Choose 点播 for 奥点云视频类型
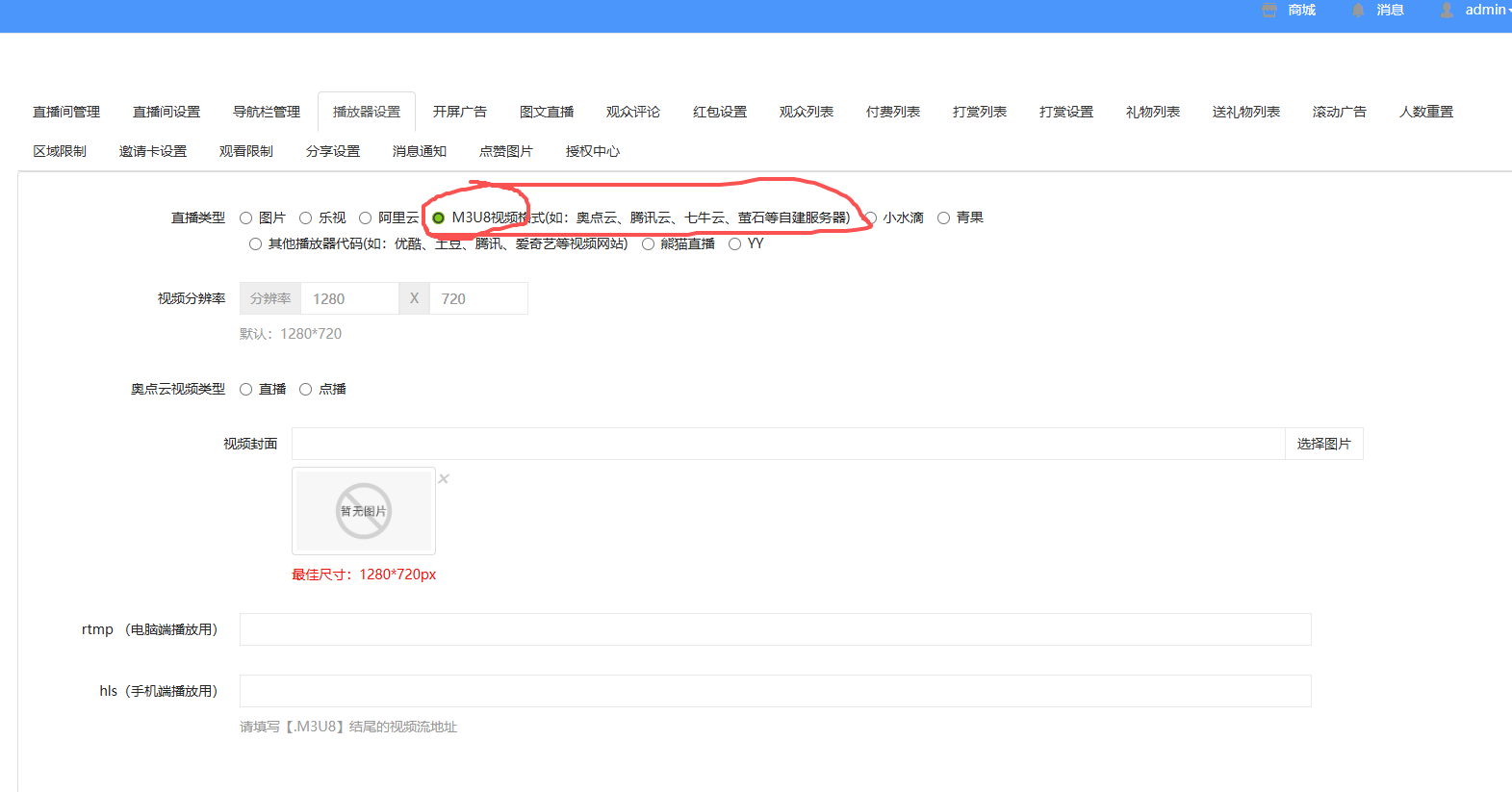The image size is (1512, 792). click(x=306, y=390)
